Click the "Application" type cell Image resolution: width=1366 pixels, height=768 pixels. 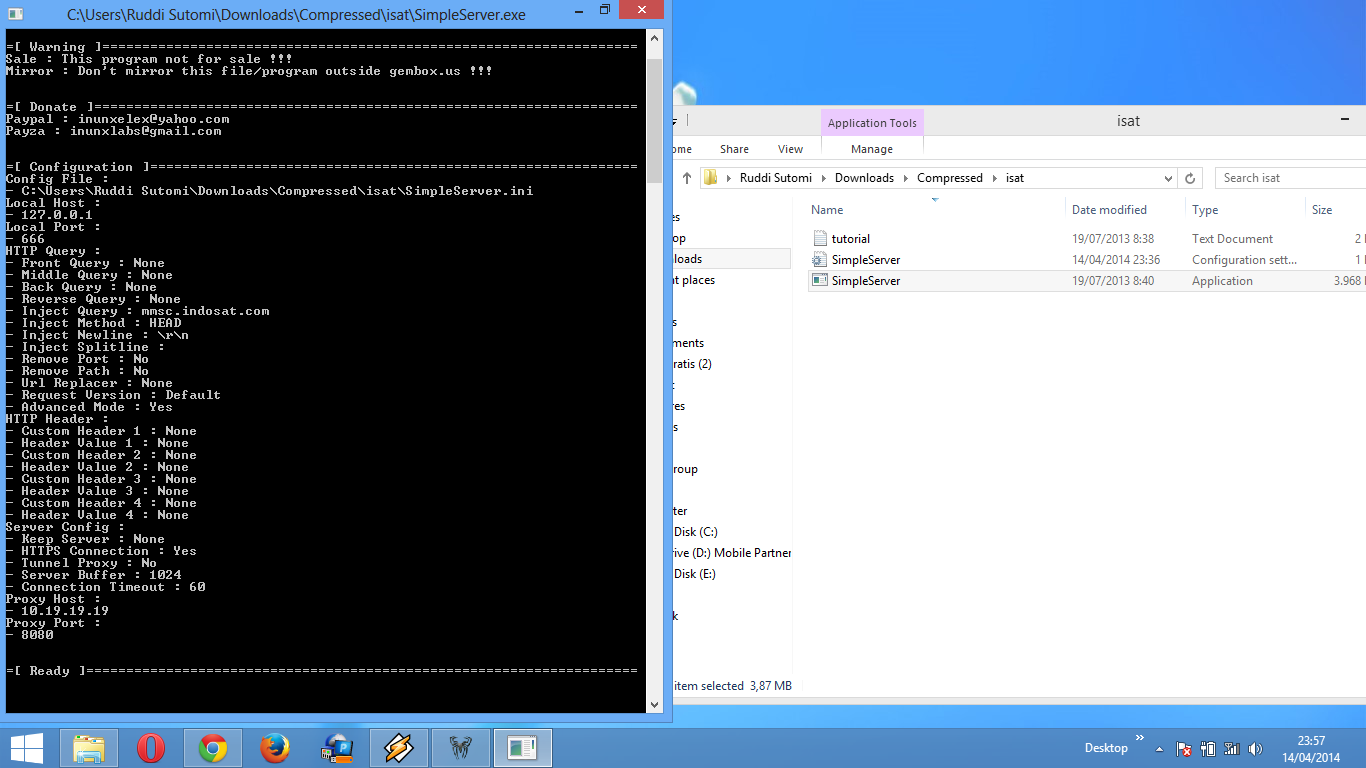tap(1222, 281)
